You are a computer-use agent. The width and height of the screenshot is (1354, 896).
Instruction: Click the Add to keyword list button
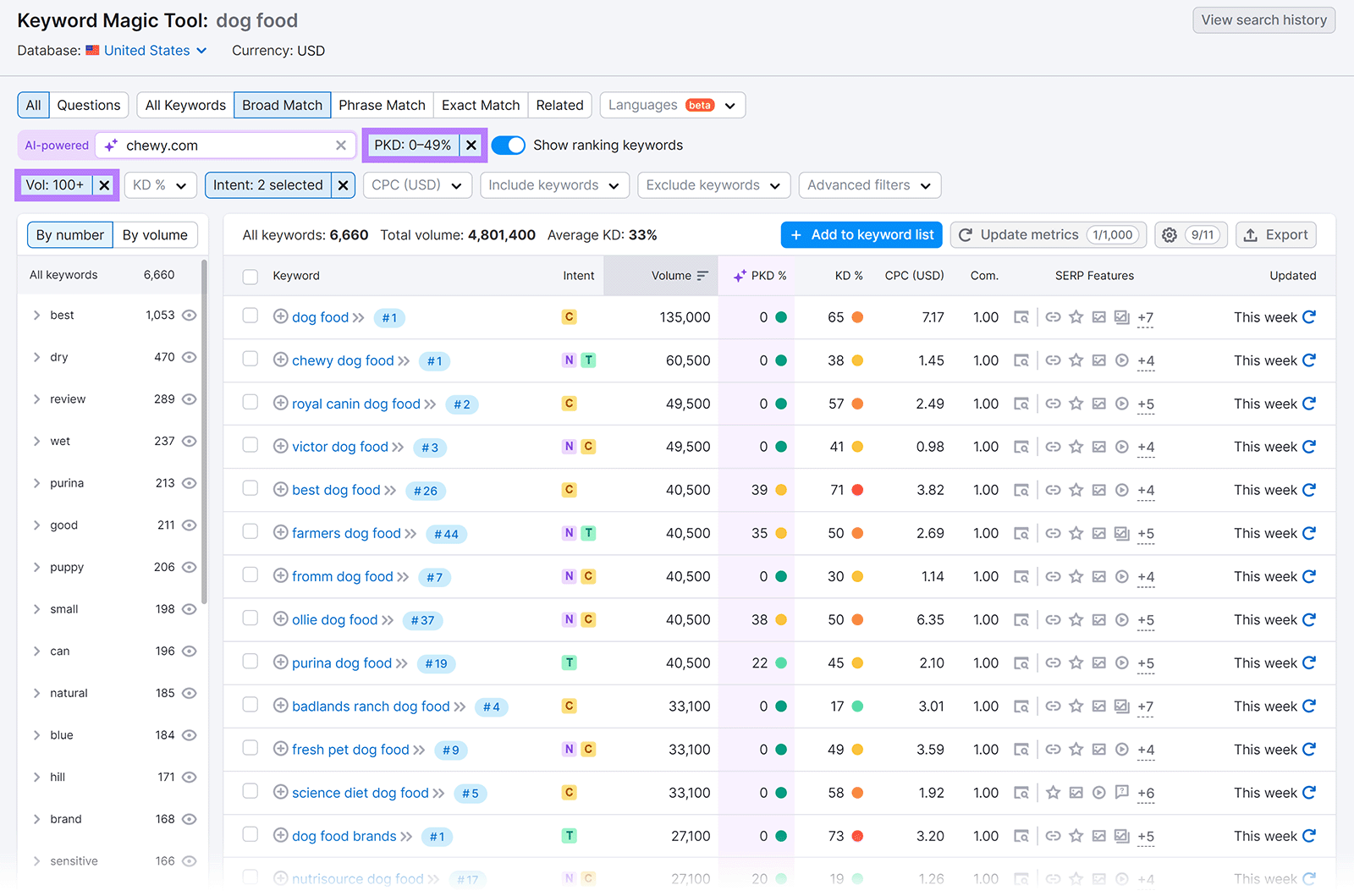pyautogui.click(x=861, y=234)
